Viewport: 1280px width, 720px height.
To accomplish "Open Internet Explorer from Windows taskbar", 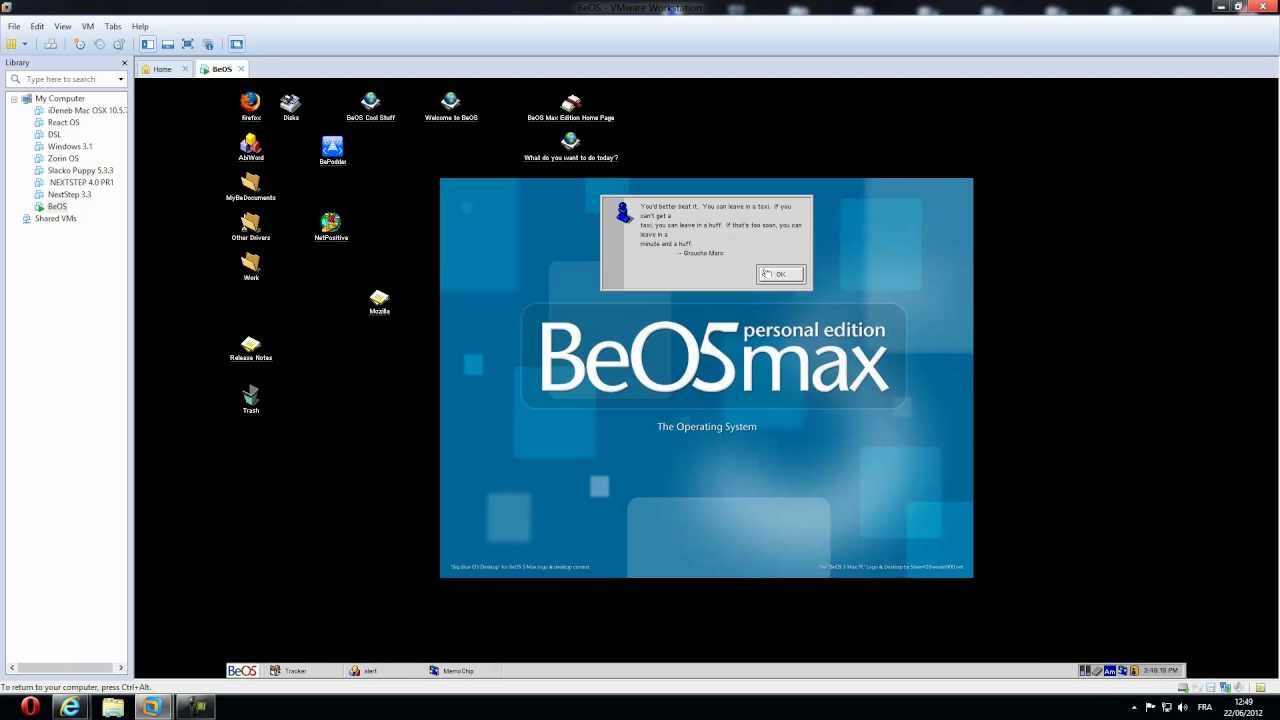I will click(x=70, y=707).
